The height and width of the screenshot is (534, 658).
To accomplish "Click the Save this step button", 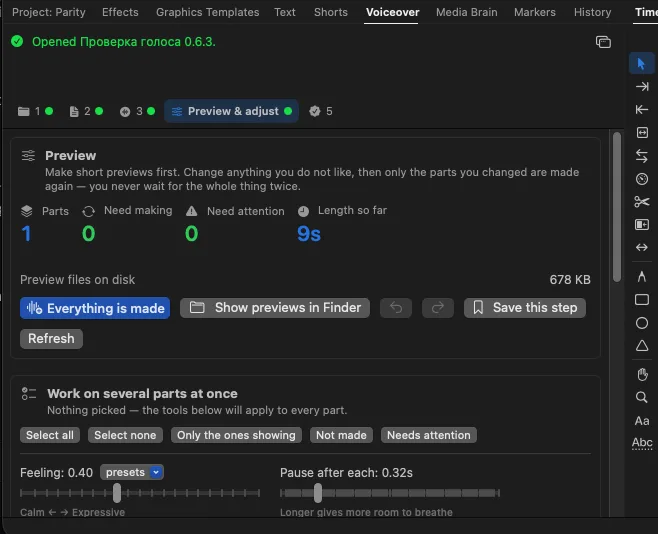I will 525,308.
